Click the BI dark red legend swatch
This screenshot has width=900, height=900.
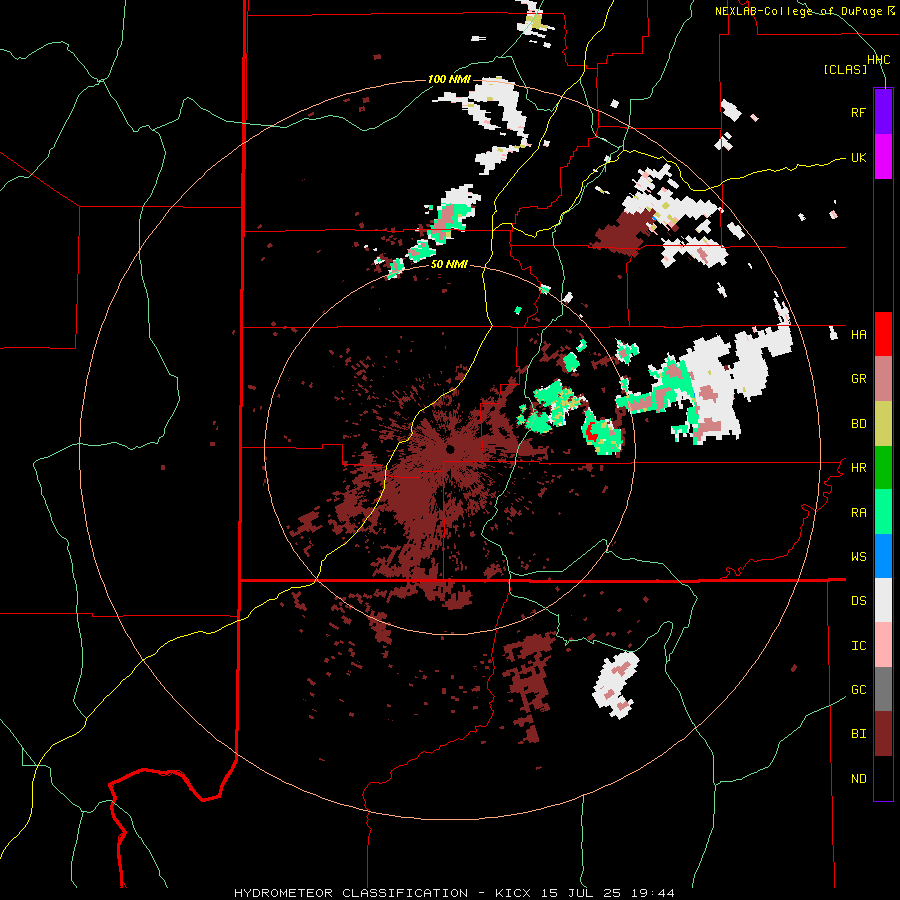(883, 734)
